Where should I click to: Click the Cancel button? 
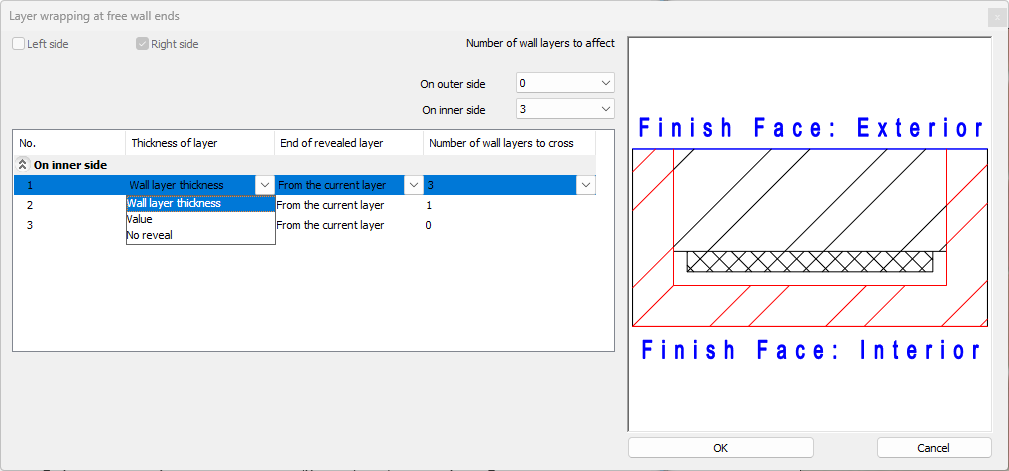point(934,448)
